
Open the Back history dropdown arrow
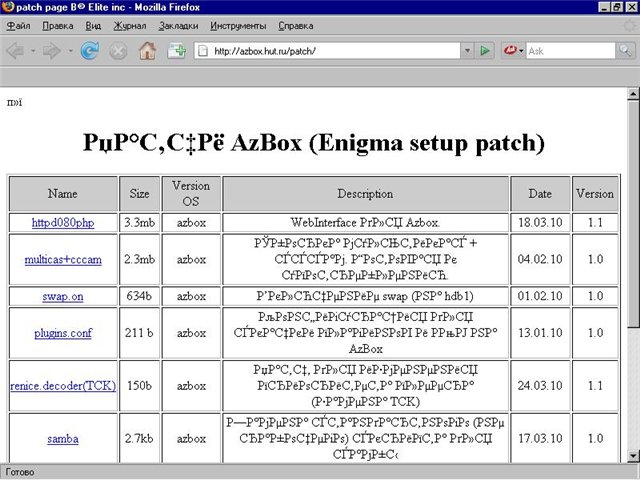33,51
